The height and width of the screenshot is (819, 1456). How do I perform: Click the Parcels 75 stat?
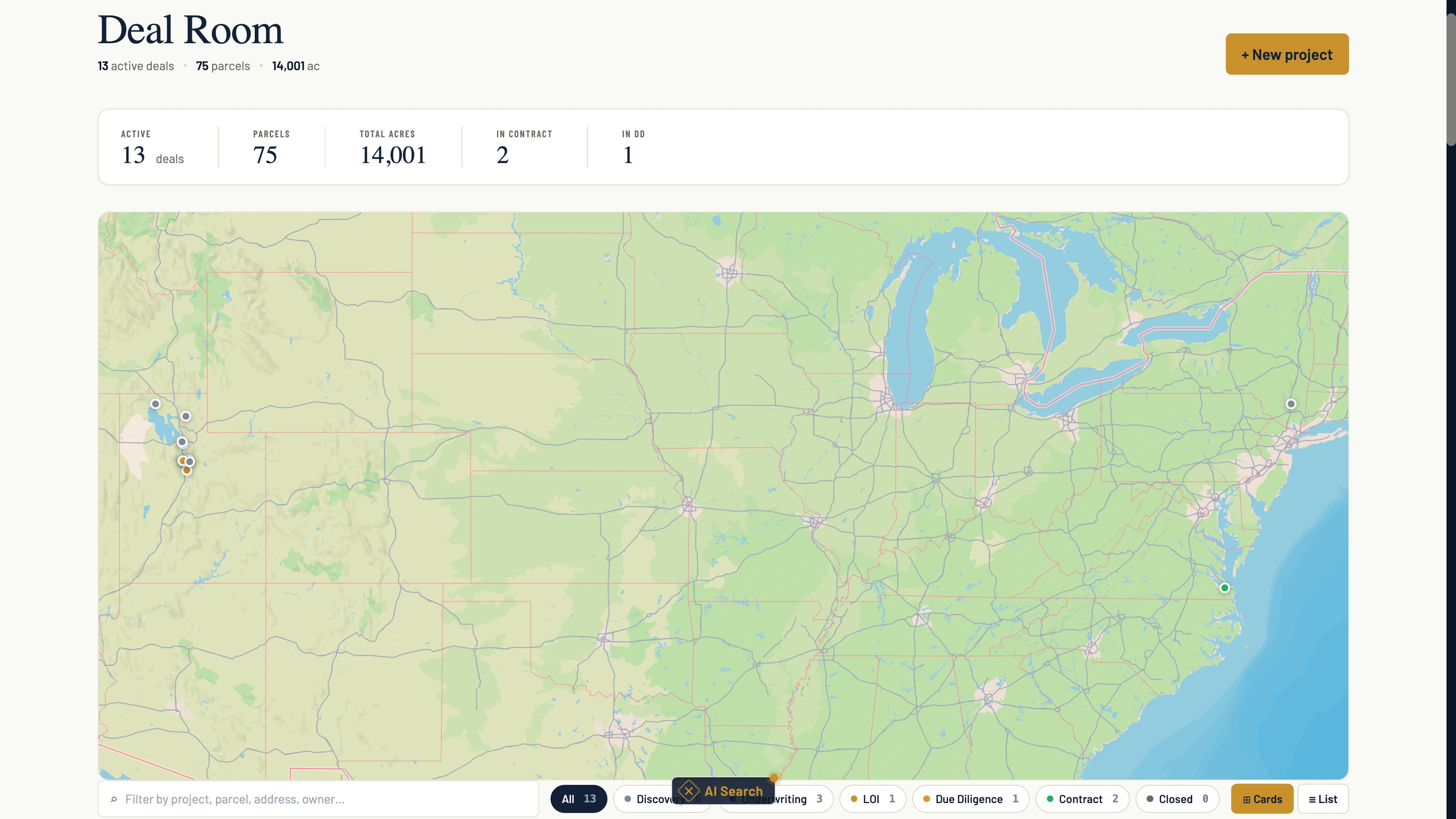(x=271, y=147)
